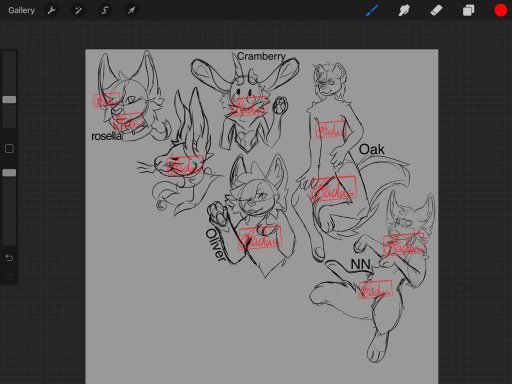Click the rotated Oliver text label
This screenshot has height=384, width=512.
point(215,244)
